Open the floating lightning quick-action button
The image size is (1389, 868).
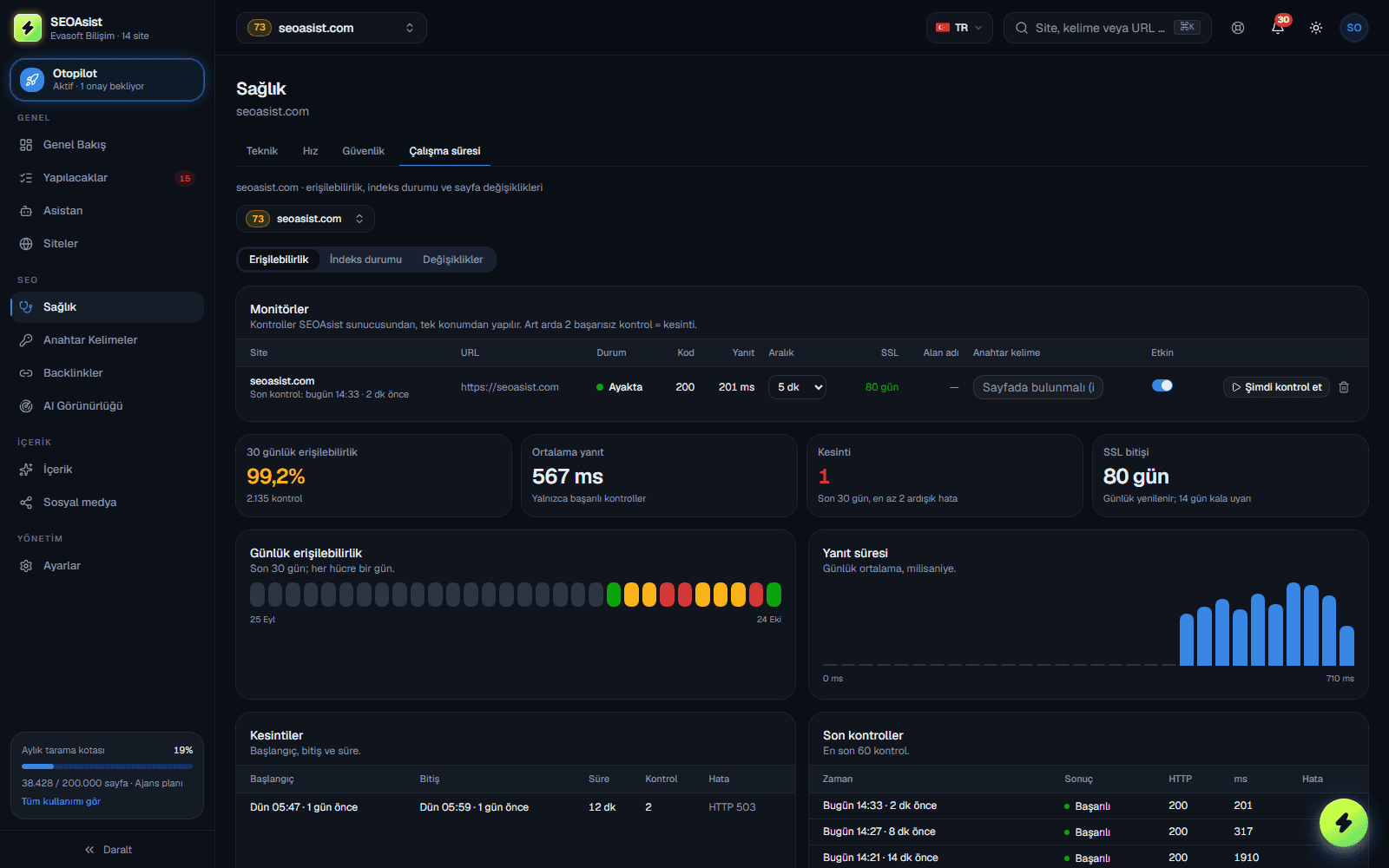click(x=1344, y=823)
